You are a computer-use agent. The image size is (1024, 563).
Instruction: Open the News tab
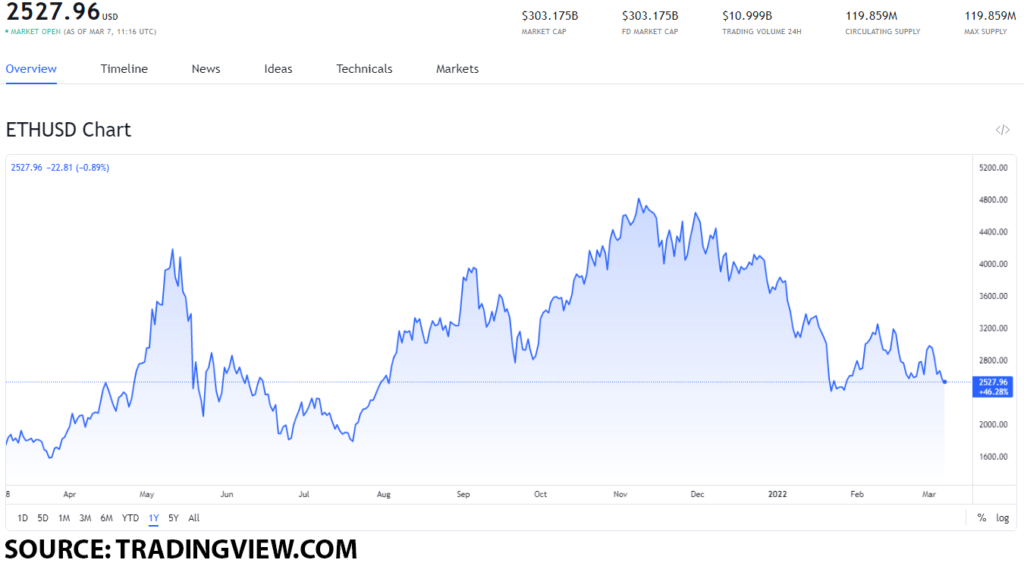point(206,69)
